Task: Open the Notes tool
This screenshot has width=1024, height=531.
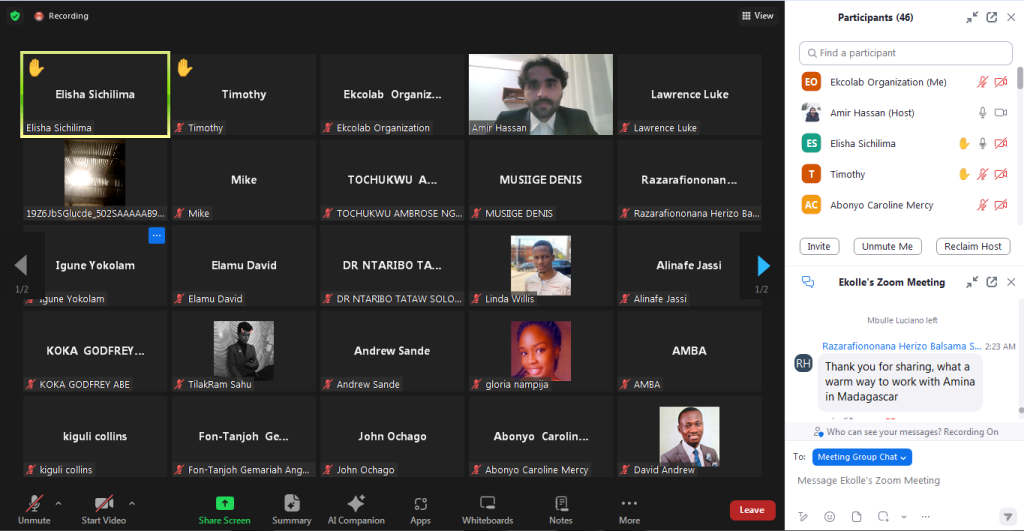Action: (561, 503)
